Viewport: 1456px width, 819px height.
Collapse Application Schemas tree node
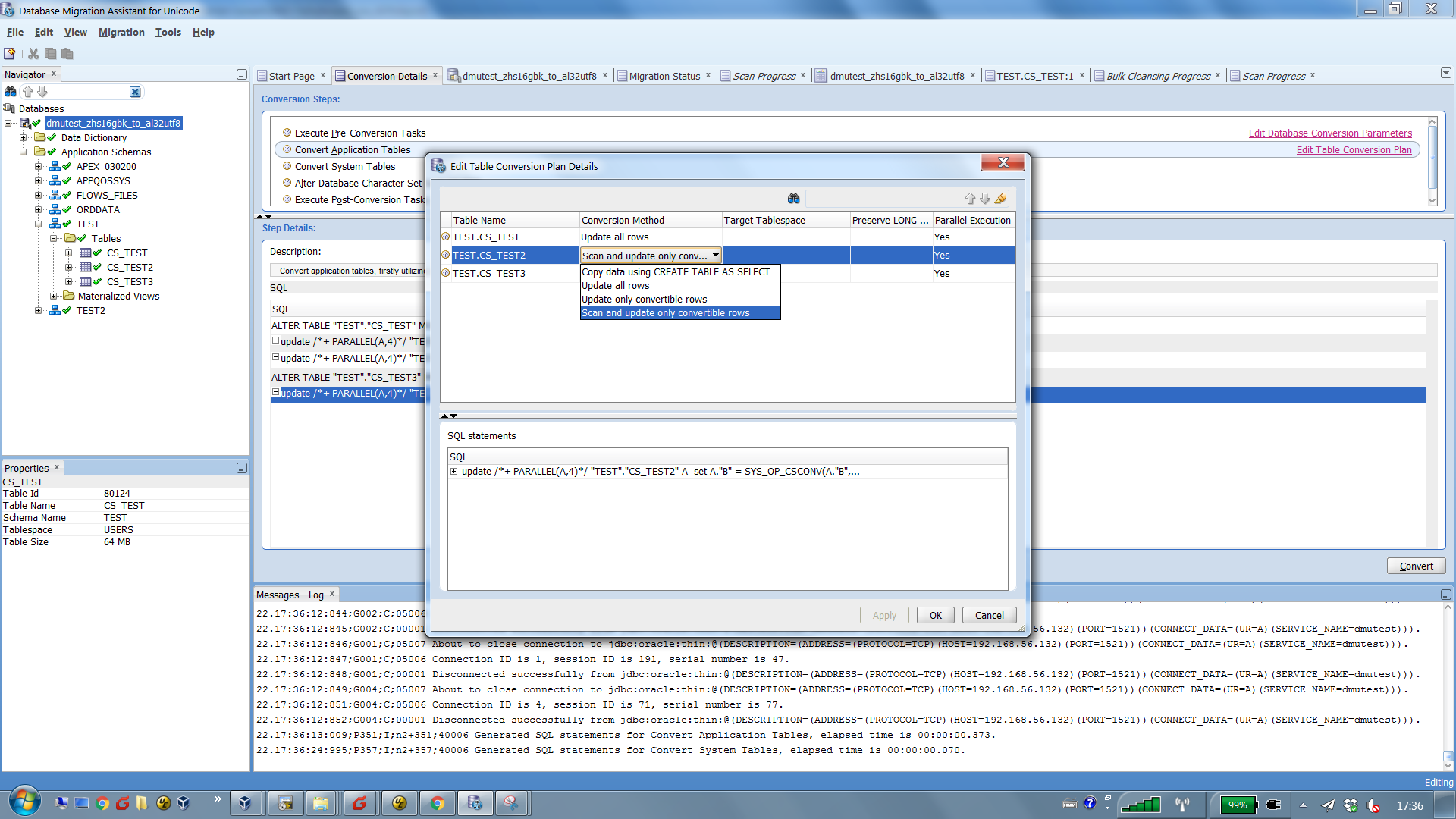24,152
